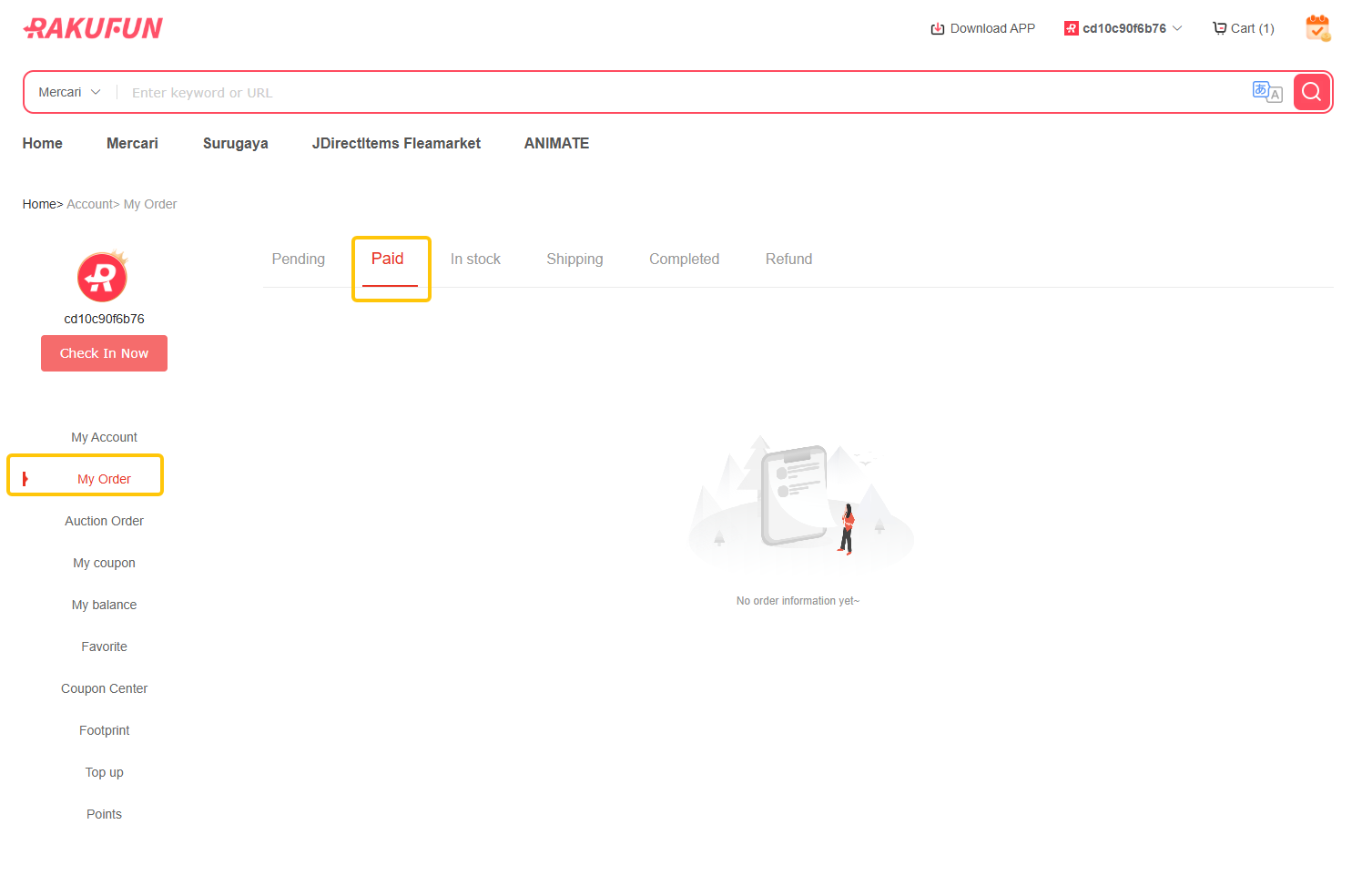Click the Account breadcrumb link
Viewport: 1362px width, 896px height.
point(90,204)
